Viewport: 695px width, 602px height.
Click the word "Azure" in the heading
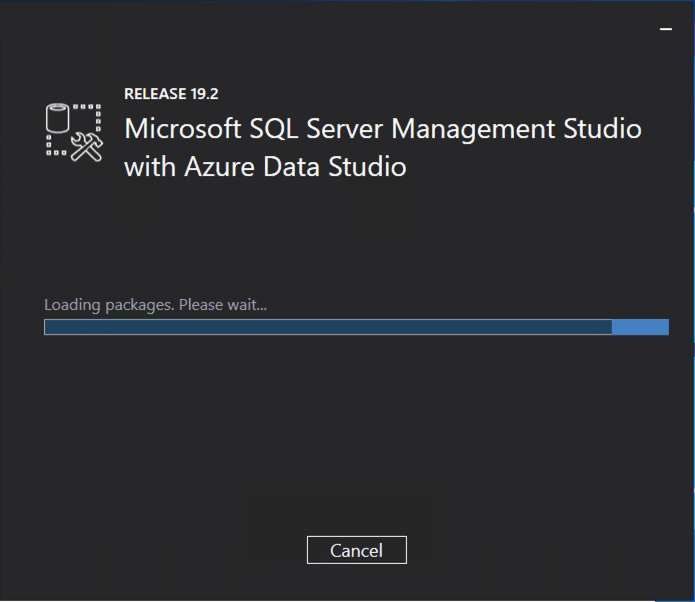218,167
